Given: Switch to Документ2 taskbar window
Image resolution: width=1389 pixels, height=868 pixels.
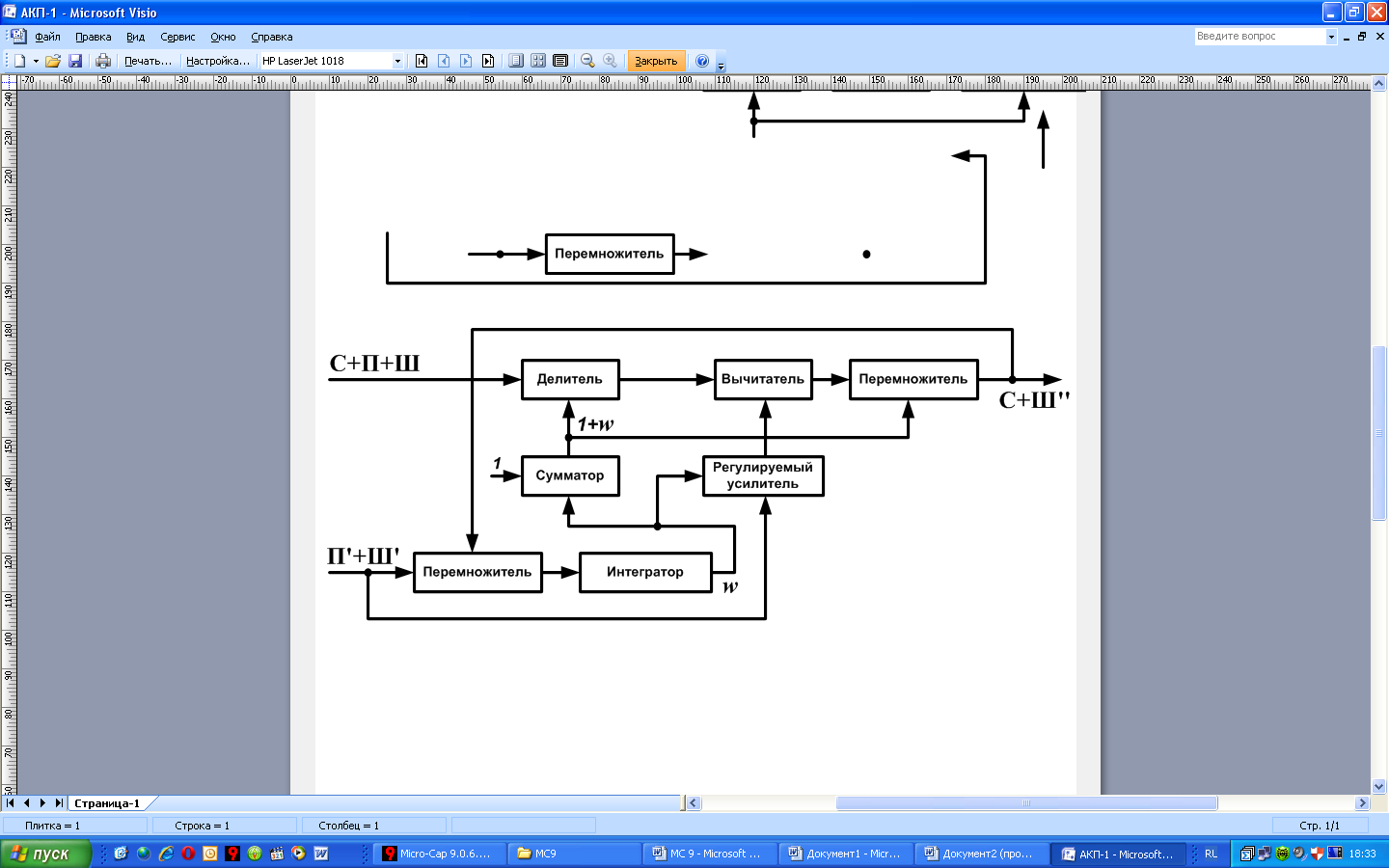Looking at the screenshot, I should pyautogui.click(x=982, y=854).
